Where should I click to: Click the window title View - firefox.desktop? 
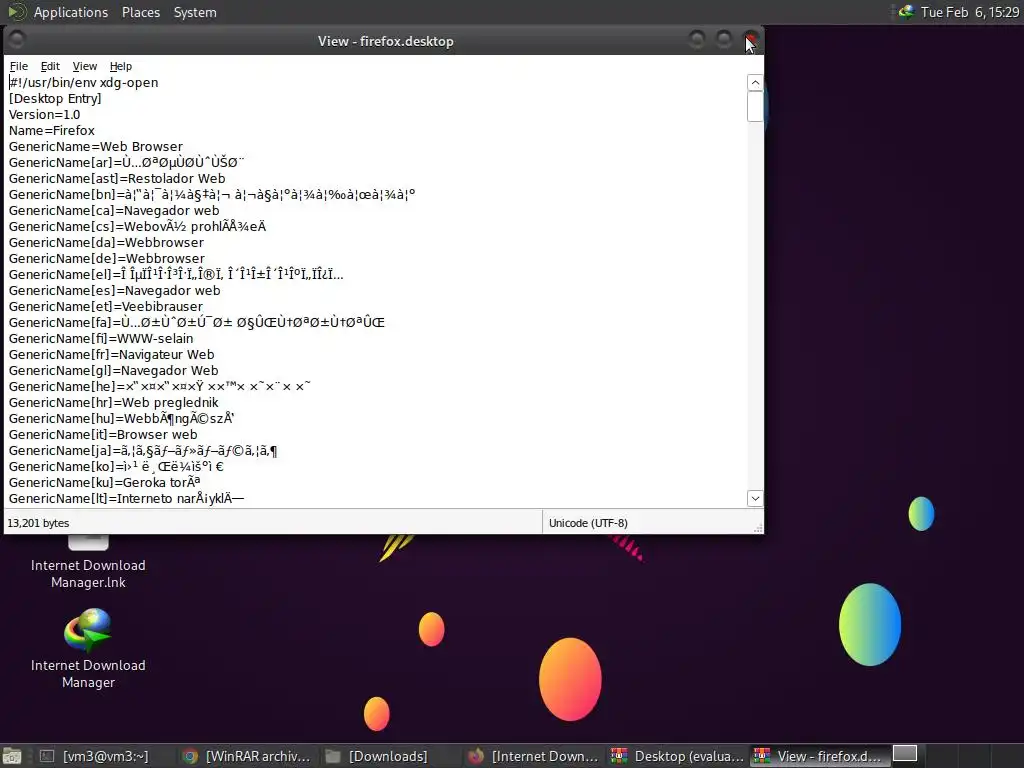click(385, 41)
